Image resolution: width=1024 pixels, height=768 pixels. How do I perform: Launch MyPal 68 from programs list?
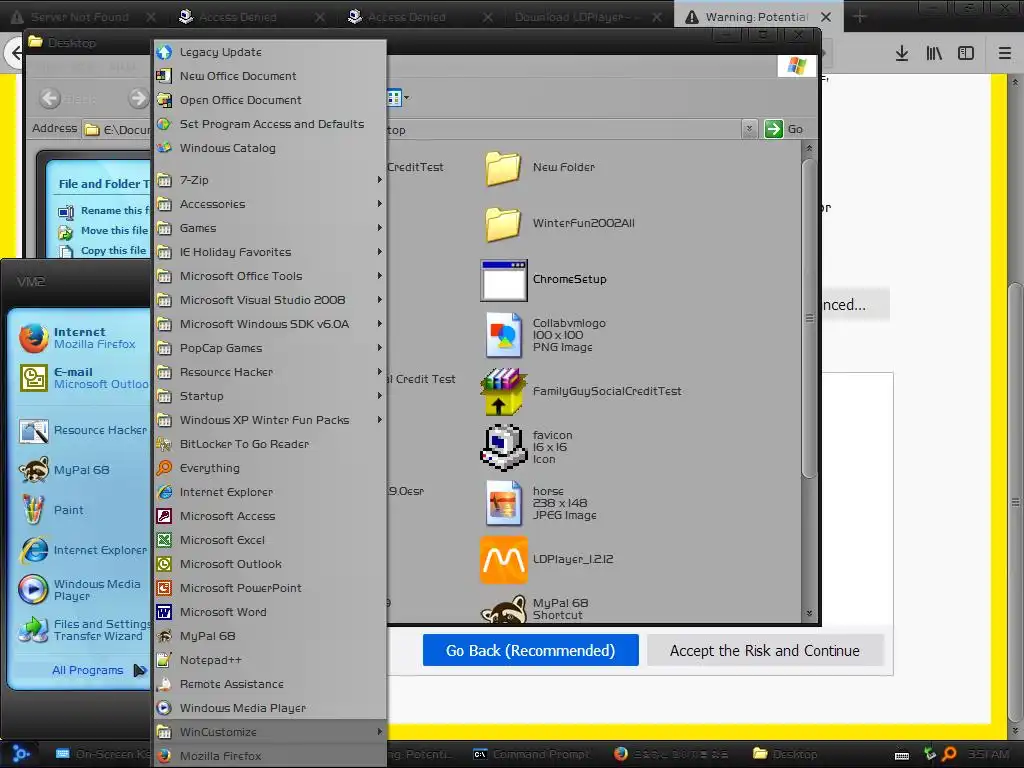point(270,636)
